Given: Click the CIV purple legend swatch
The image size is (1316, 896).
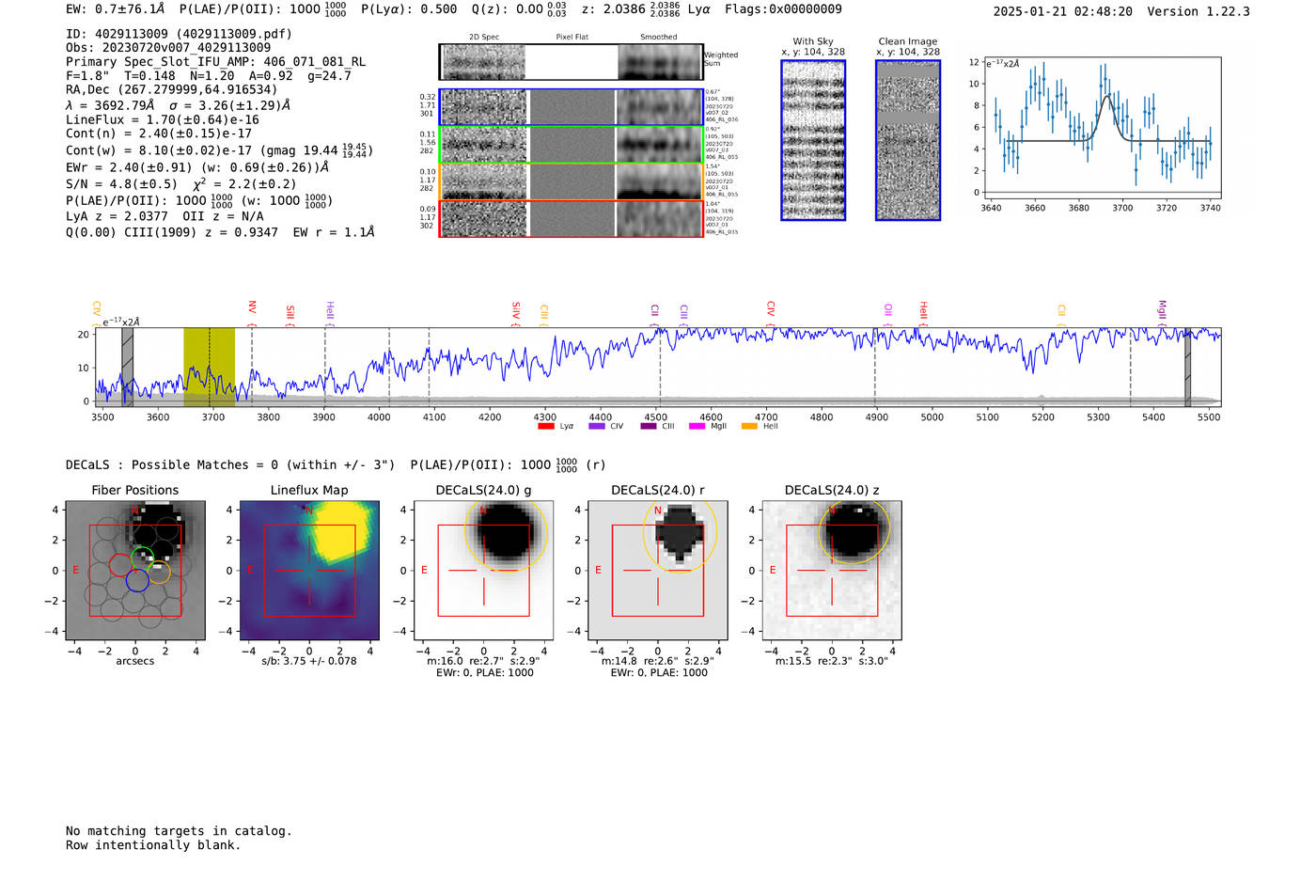Looking at the screenshot, I should click(596, 426).
